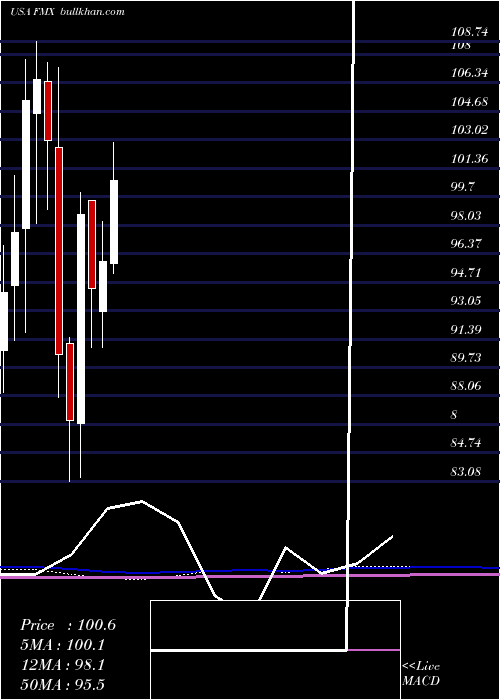Select the 98.03 price axis label
Viewport: 500px width, 700px height.
coord(467,216)
